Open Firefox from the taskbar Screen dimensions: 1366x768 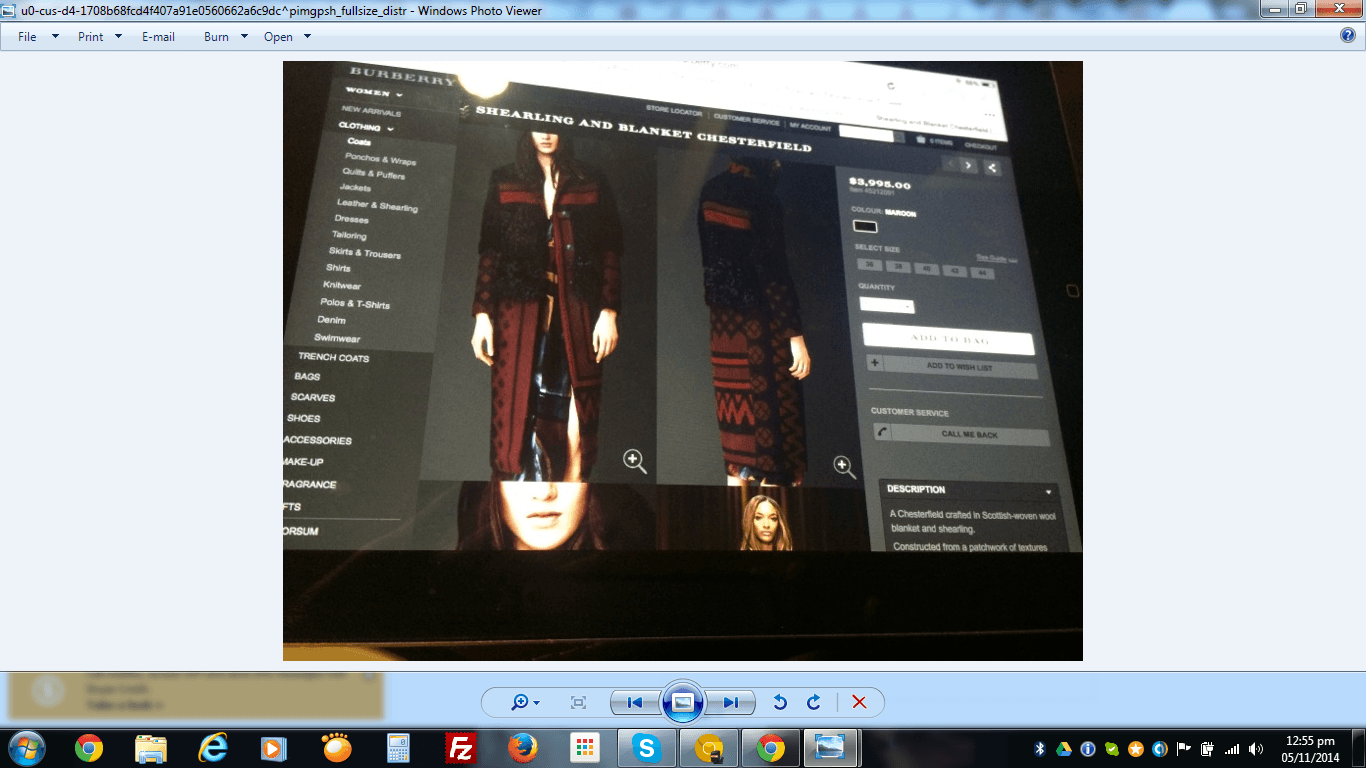(523, 748)
